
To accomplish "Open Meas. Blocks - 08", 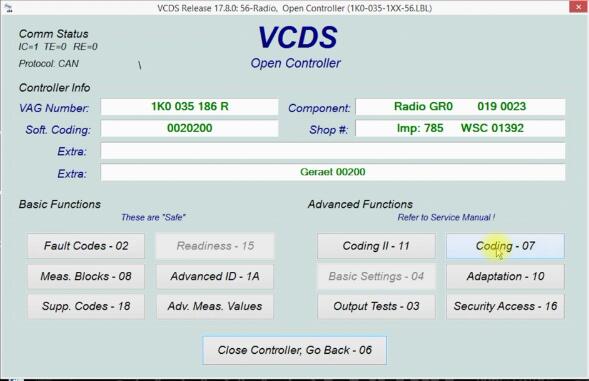I will coord(86,277).
